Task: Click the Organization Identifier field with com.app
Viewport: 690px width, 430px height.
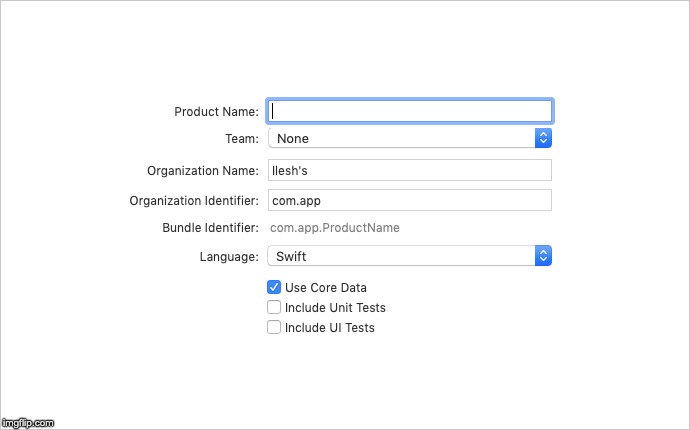Action: click(410, 200)
